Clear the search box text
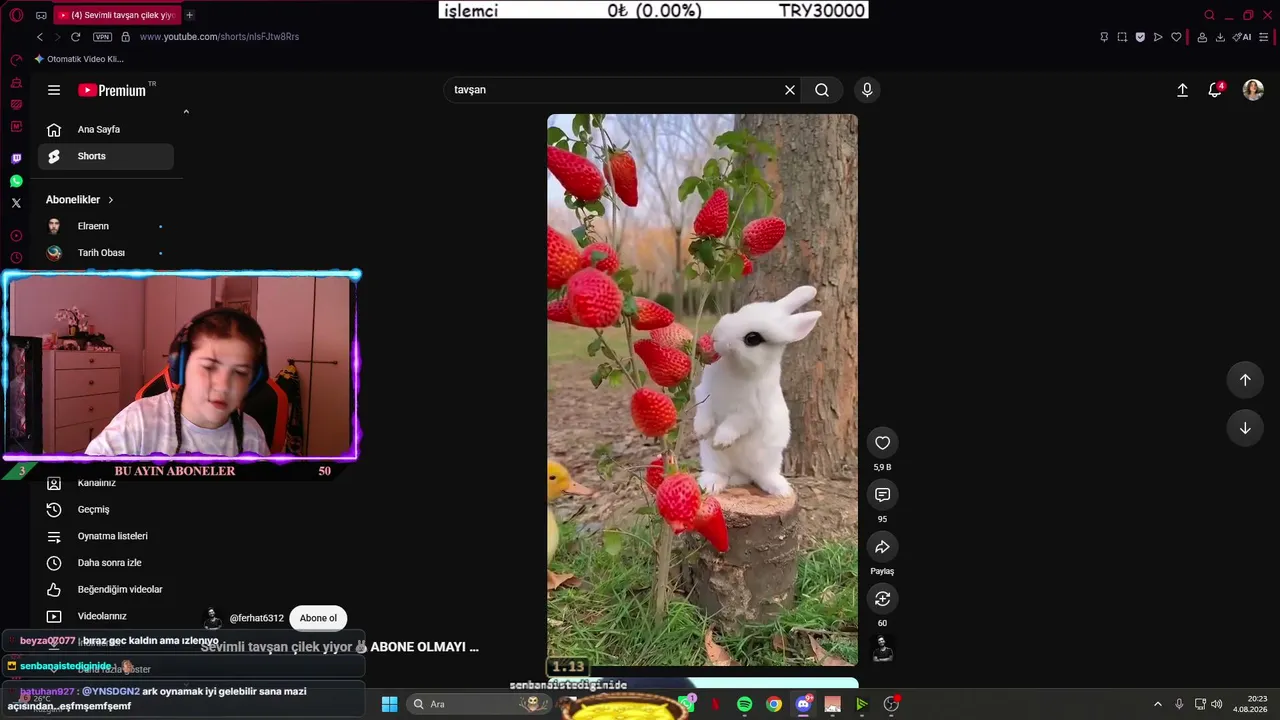 [x=790, y=90]
